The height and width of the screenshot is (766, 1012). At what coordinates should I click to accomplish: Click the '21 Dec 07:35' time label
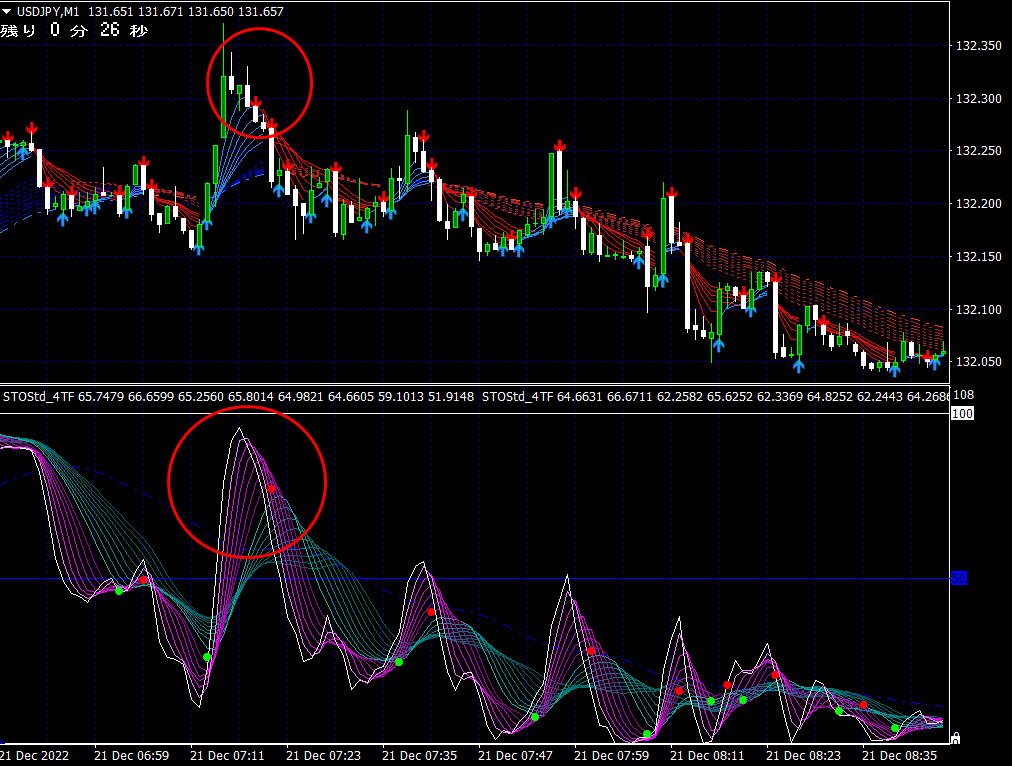(420, 756)
